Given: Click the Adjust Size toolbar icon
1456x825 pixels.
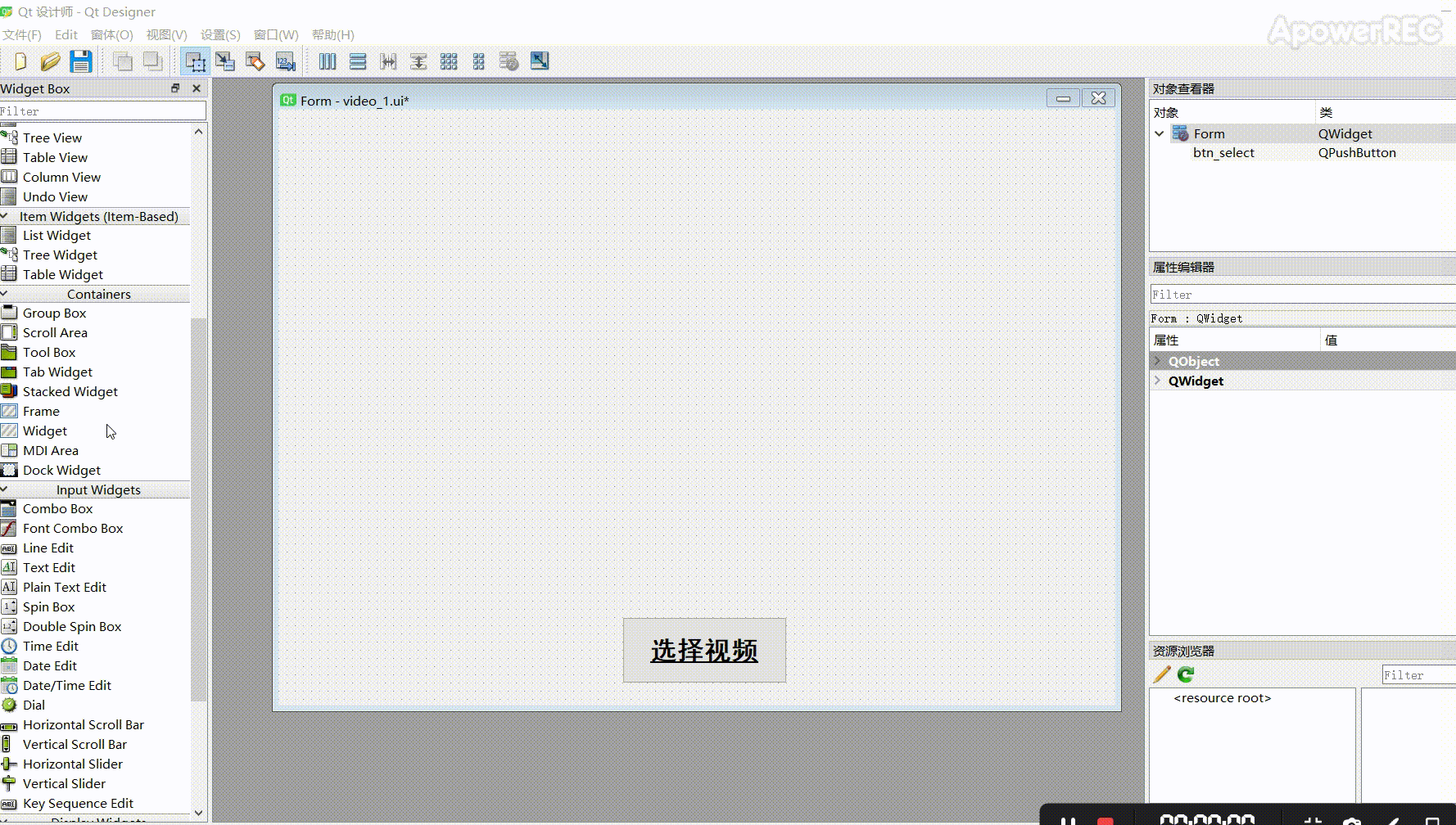Looking at the screenshot, I should (x=539, y=61).
